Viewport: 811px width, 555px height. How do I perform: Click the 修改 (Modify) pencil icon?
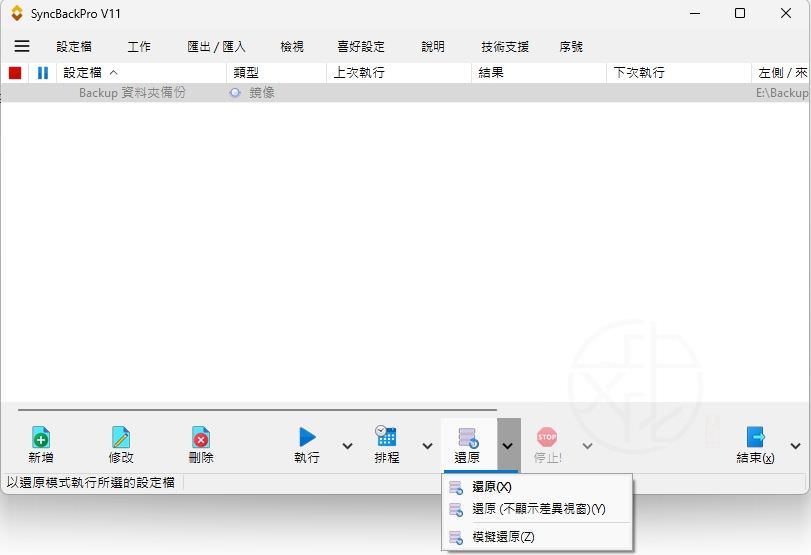(x=121, y=438)
